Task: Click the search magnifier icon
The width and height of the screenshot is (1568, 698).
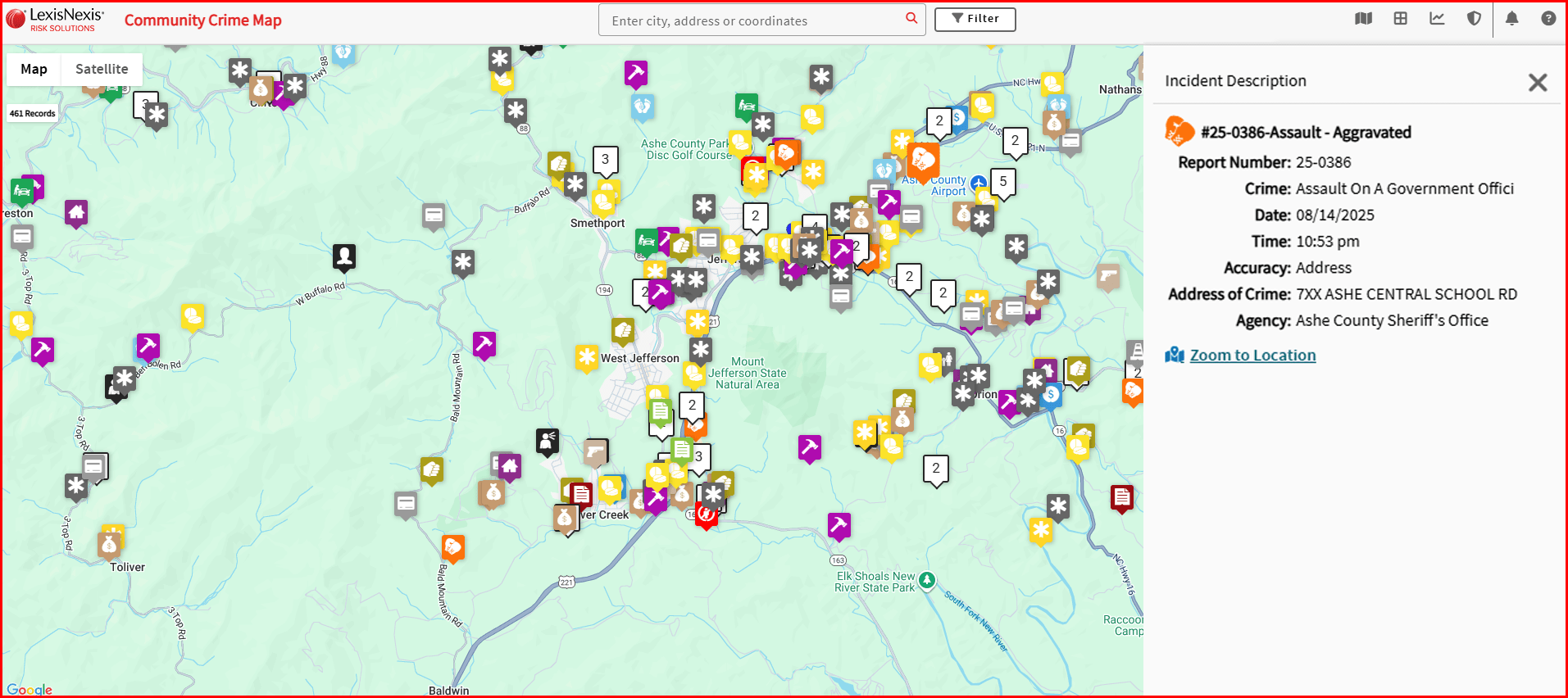Action: coord(911,19)
